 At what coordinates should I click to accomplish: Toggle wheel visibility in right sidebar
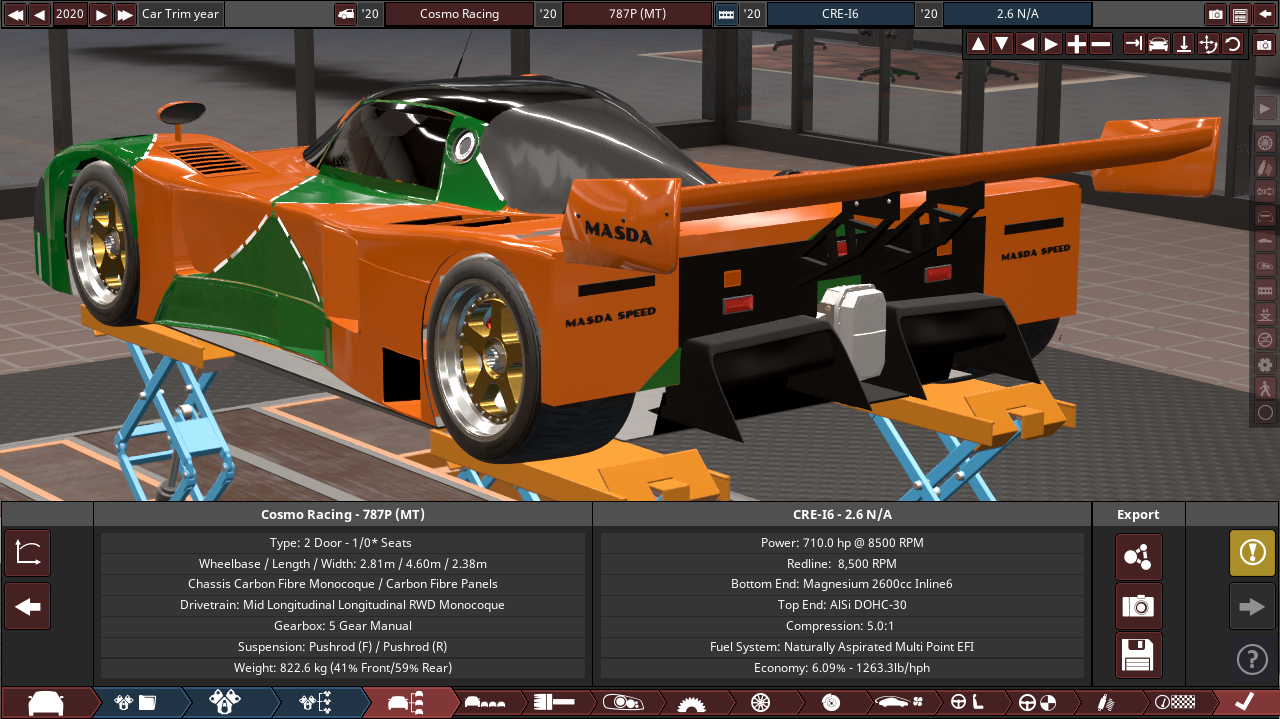pos(1265,142)
